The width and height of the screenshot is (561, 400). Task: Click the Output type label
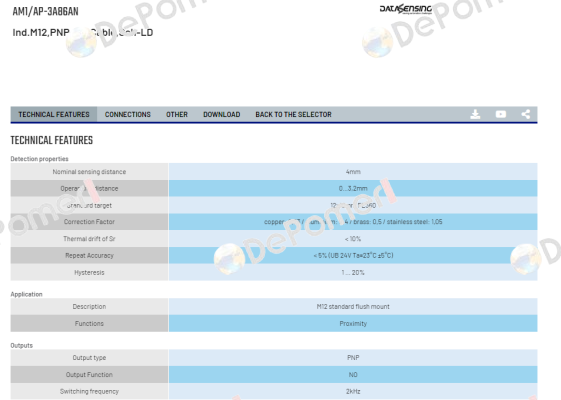89,358
